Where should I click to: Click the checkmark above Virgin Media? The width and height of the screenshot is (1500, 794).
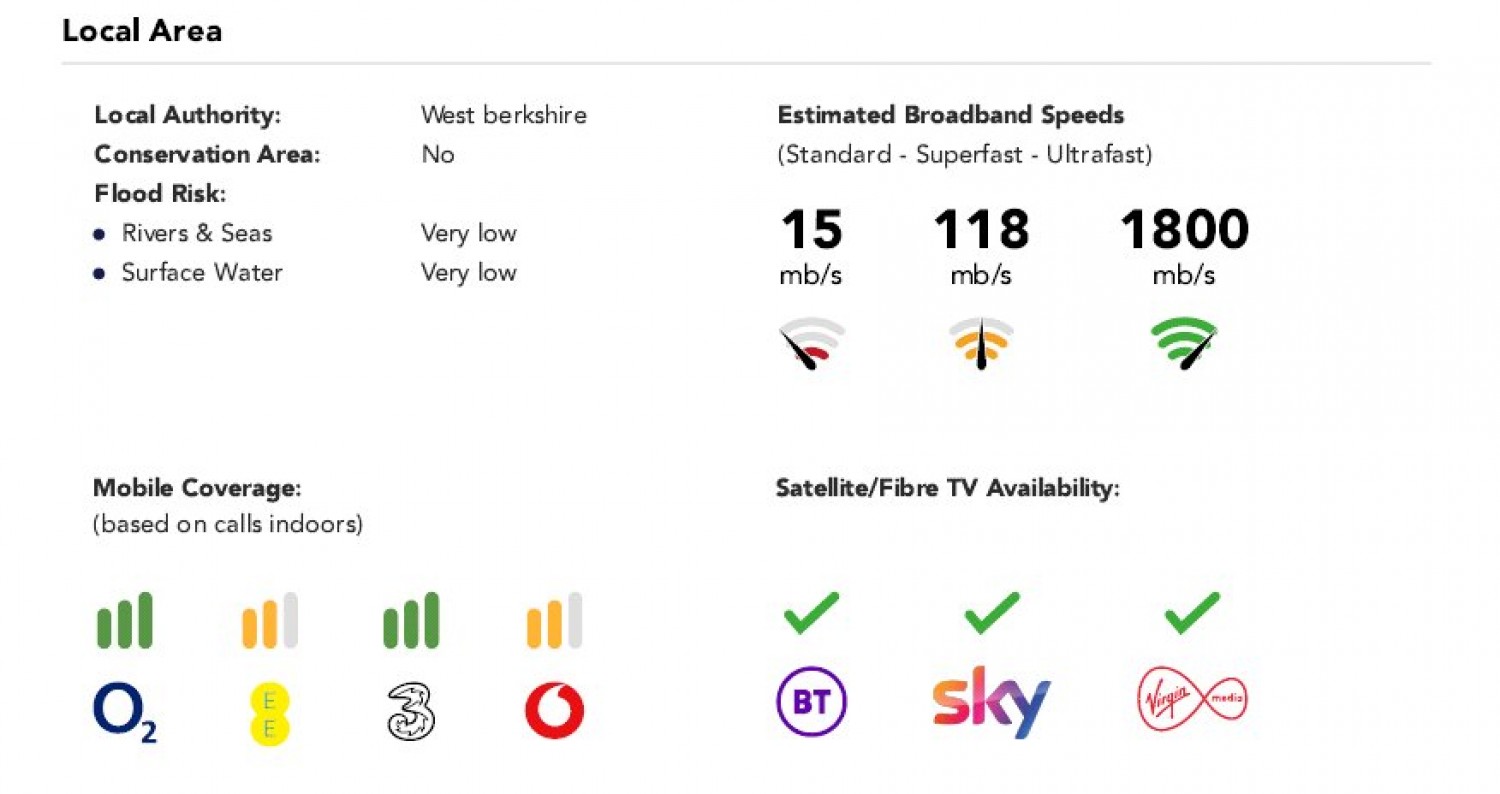(x=1192, y=612)
